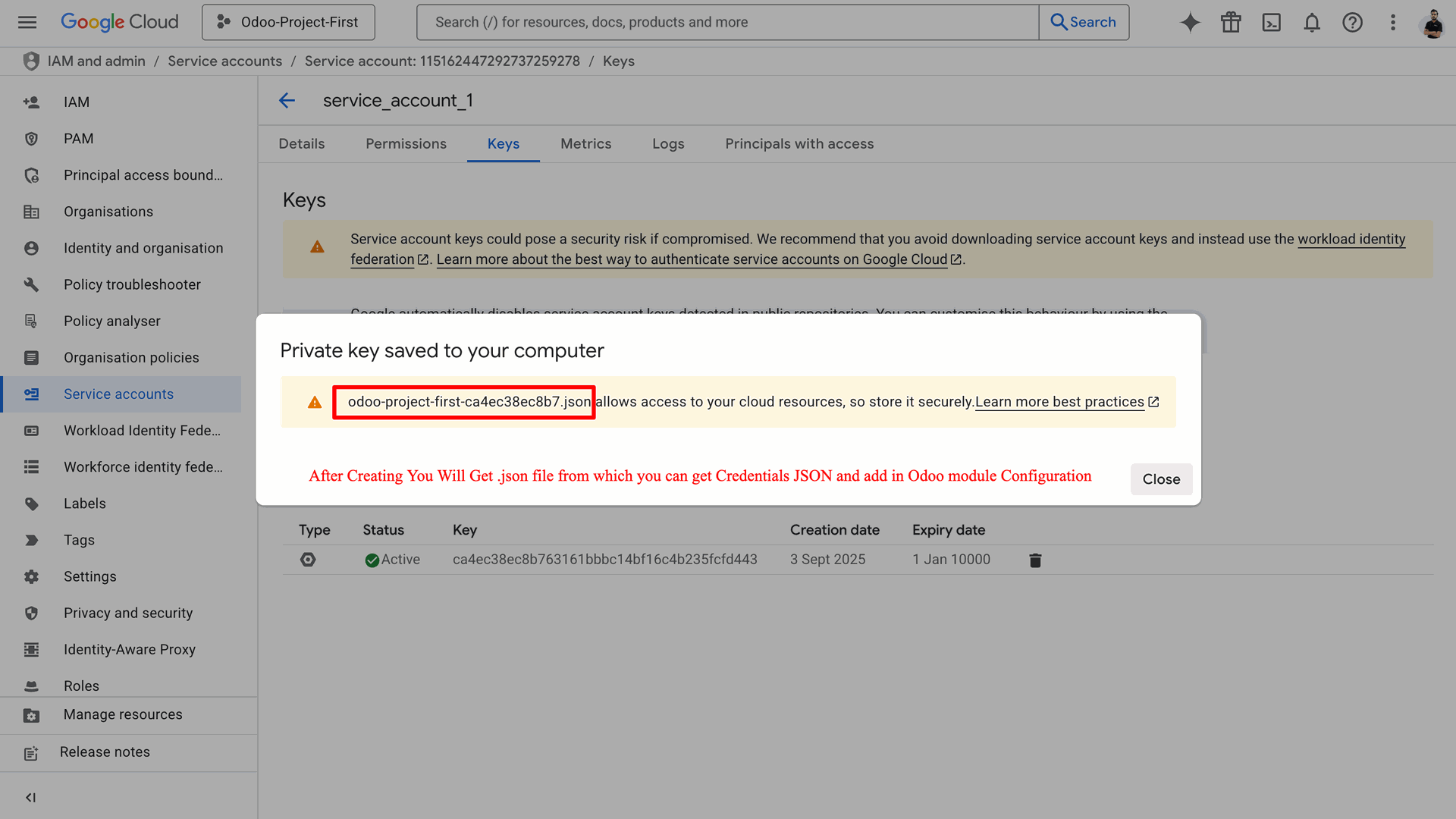Close the private key saved dialog
The image size is (1456, 819).
(1161, 479)
